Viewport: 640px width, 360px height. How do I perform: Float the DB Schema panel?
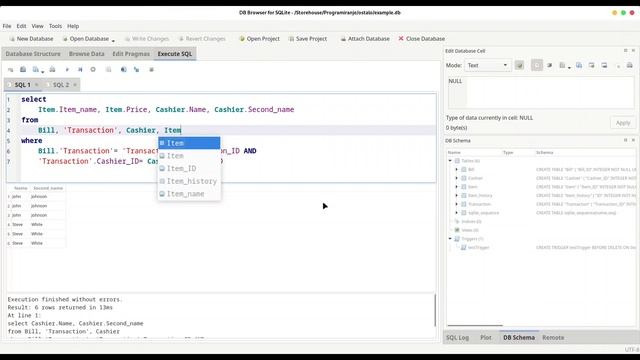pos(625,140)
